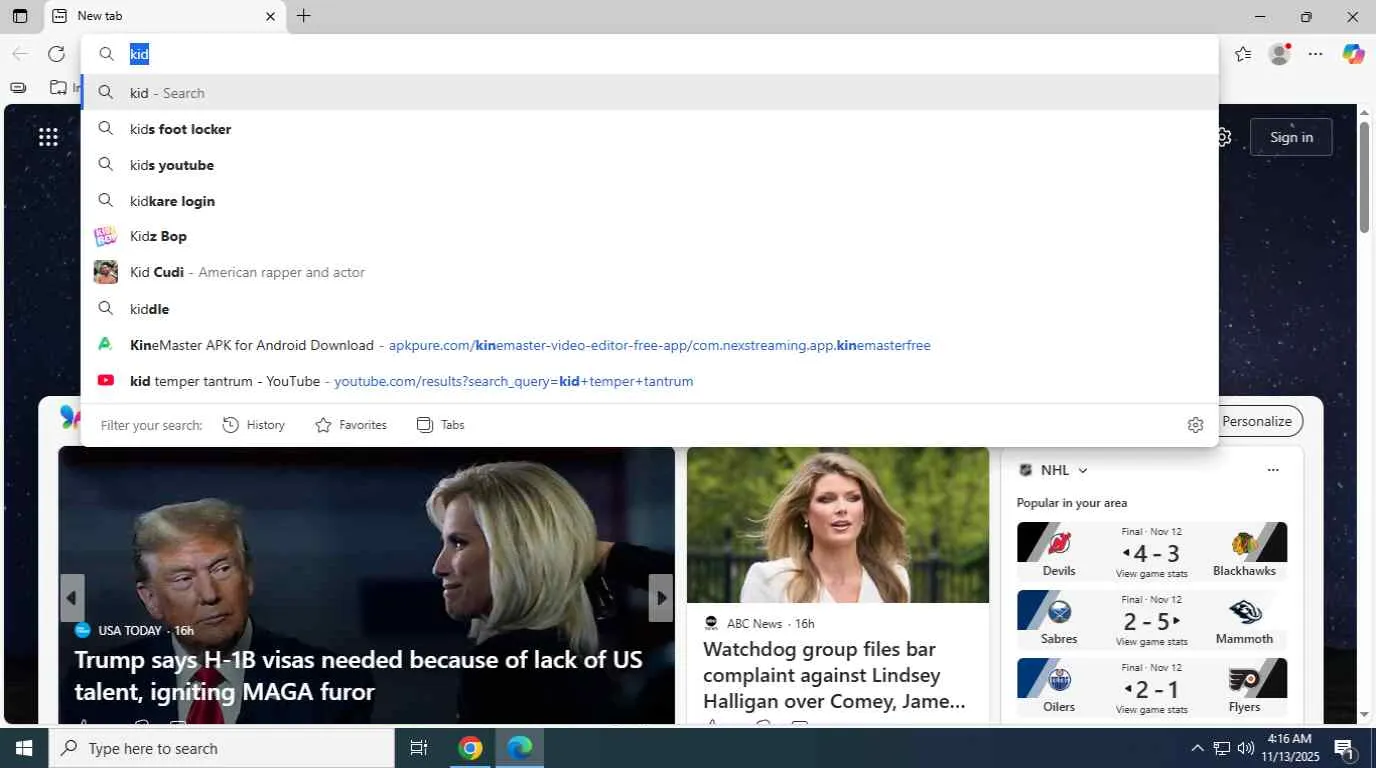Open the apps grid launcher icon
The image size is (1376, 768).
48,137
